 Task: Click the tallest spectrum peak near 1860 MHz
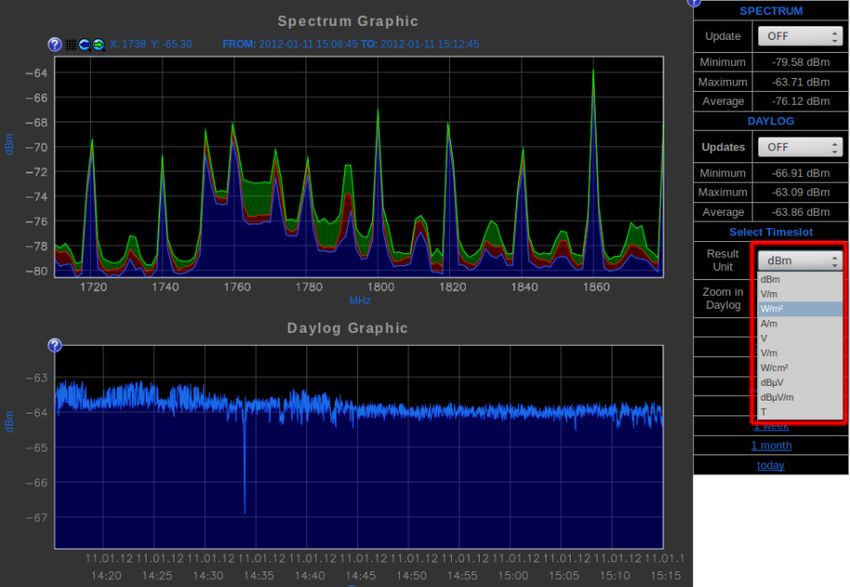tap(593, 71)
